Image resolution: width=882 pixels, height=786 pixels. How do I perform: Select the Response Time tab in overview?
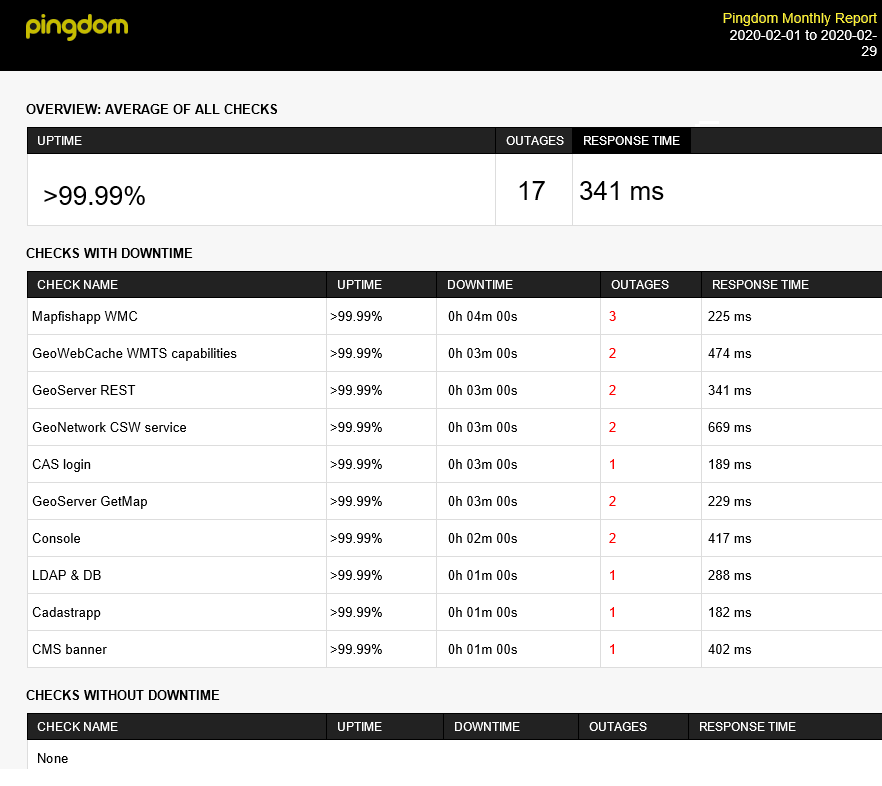631,141
